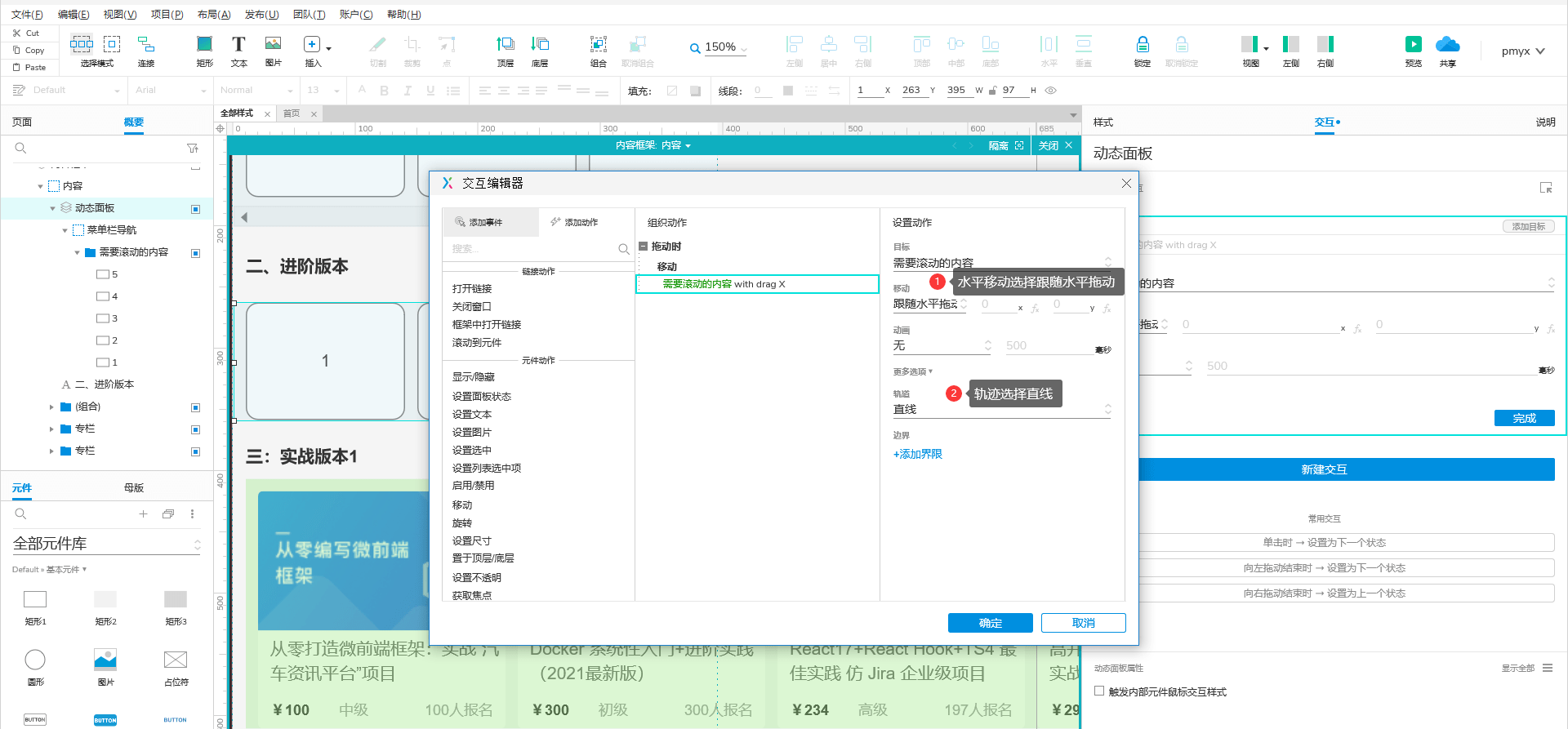Click the Cut toolbar item

tap(26, 33)
